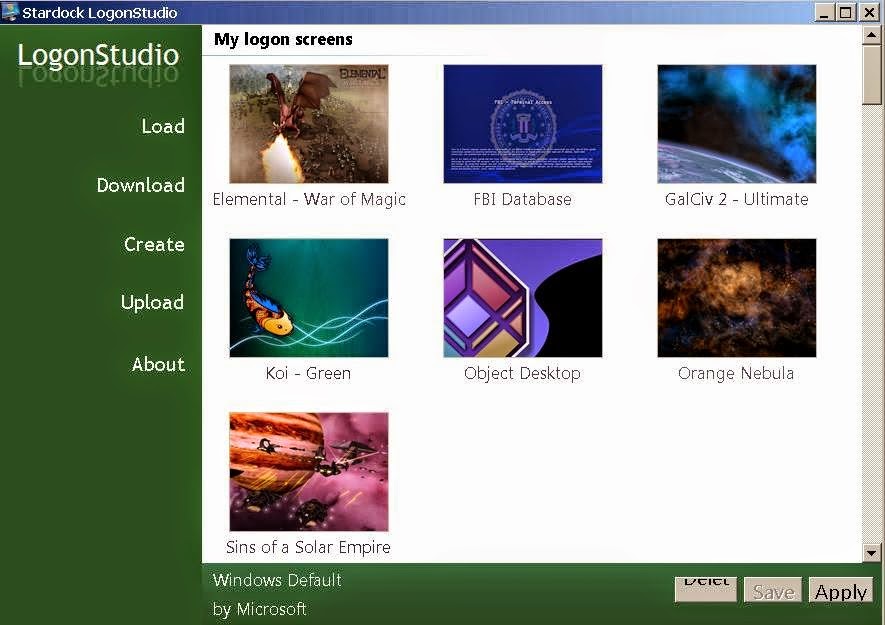Click the greyed Save button
This screenshot has width=885, height=625.
tap(773, 591)
